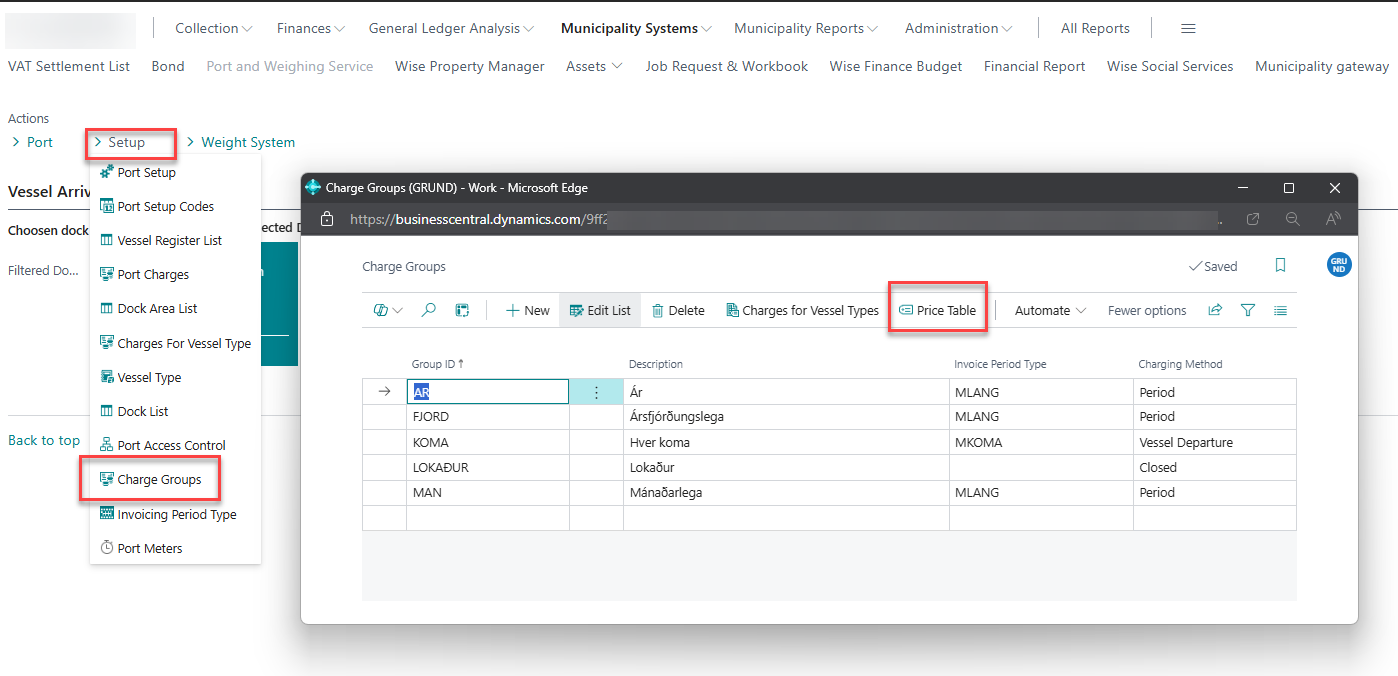Open the Automate dropdown menu
1398x676 pixels.
point(1050,310)
